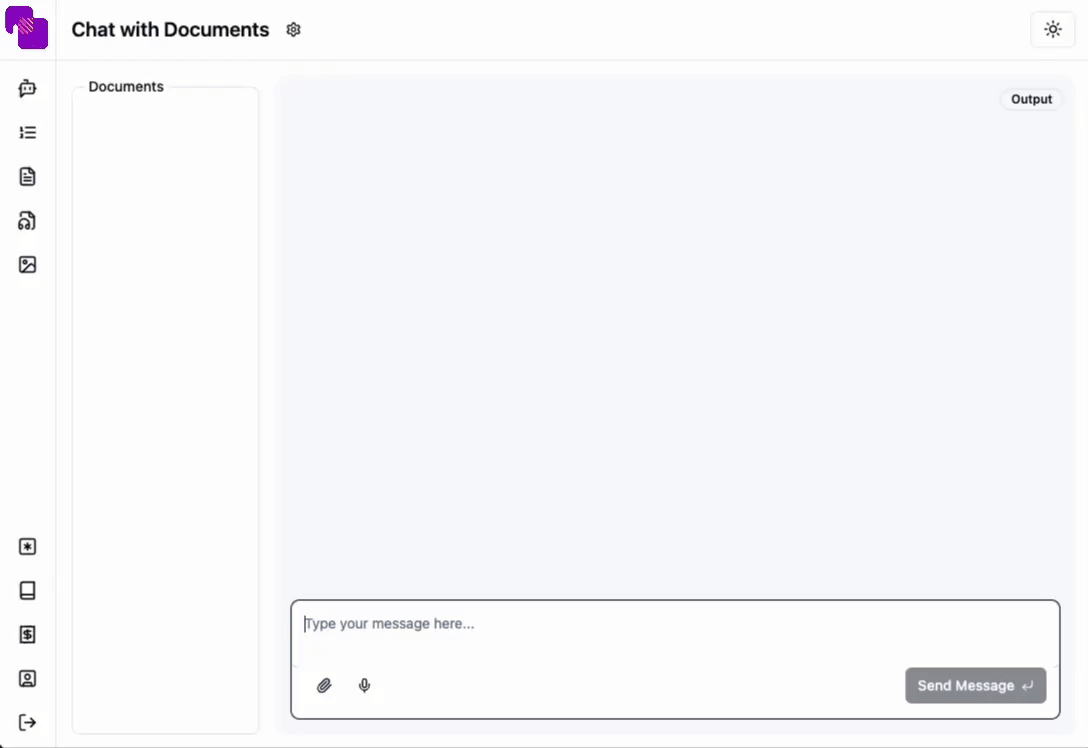Click the Chat with Documents heading

coord(169,30)
